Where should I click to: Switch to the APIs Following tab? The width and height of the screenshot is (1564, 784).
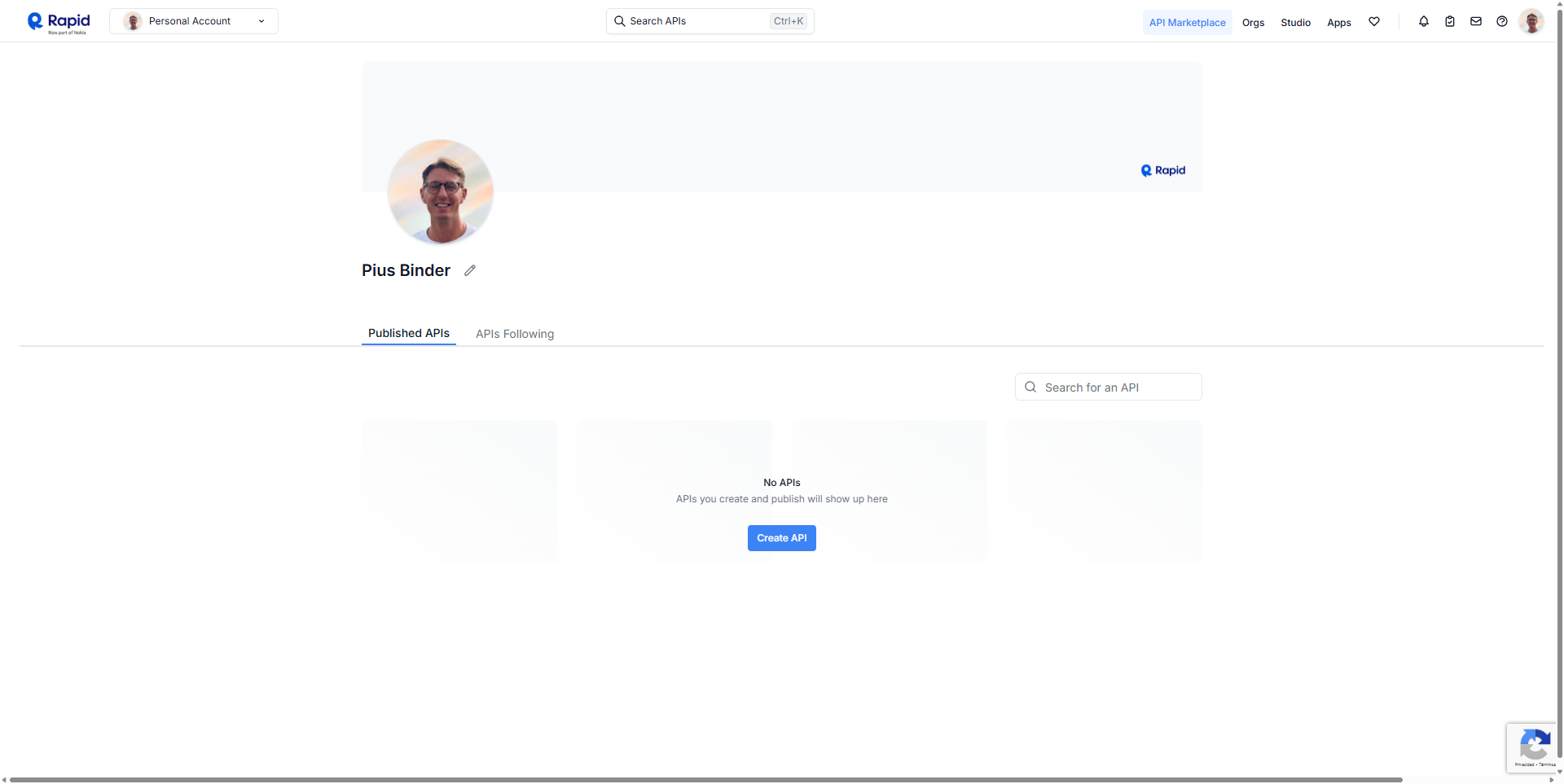515,334
